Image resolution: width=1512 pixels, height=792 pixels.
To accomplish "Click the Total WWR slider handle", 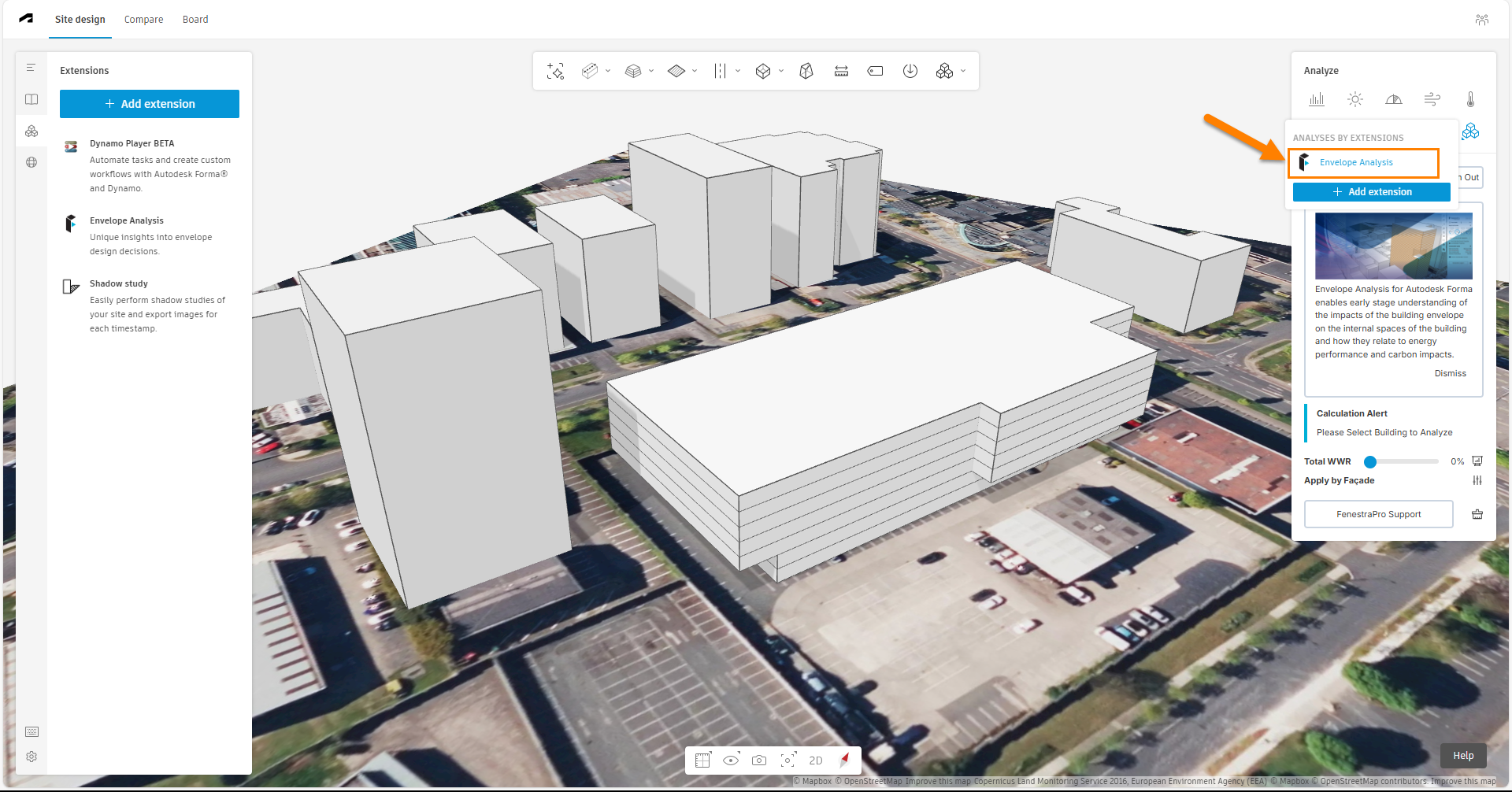I will [1370, 462].
